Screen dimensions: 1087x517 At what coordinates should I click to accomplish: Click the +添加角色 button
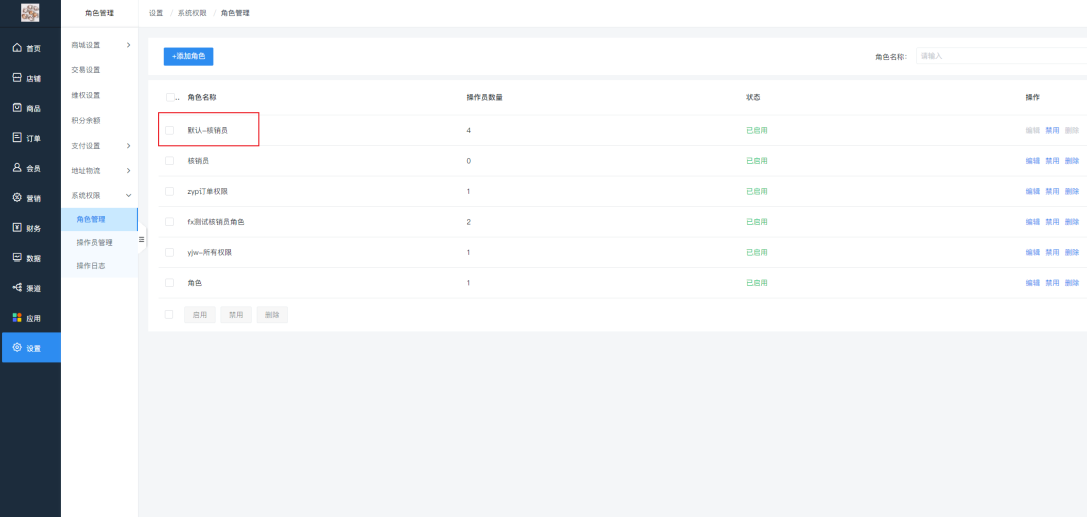188,57
